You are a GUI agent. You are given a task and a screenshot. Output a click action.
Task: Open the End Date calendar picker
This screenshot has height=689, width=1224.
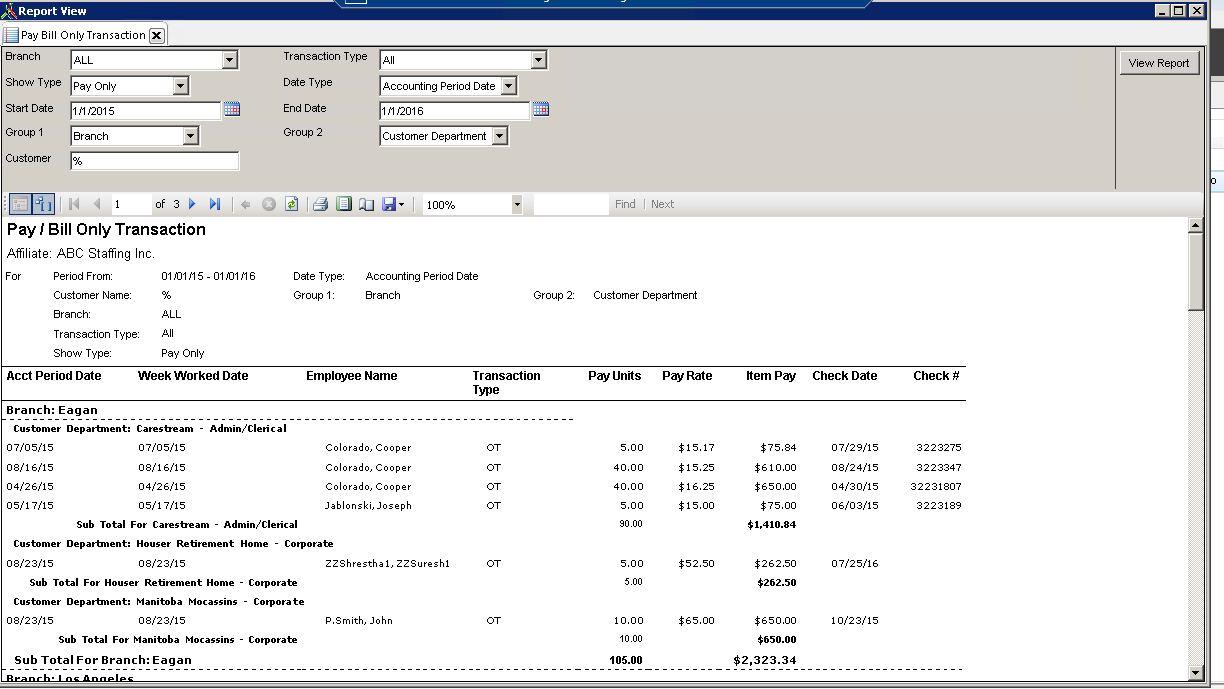click(541, 110)
